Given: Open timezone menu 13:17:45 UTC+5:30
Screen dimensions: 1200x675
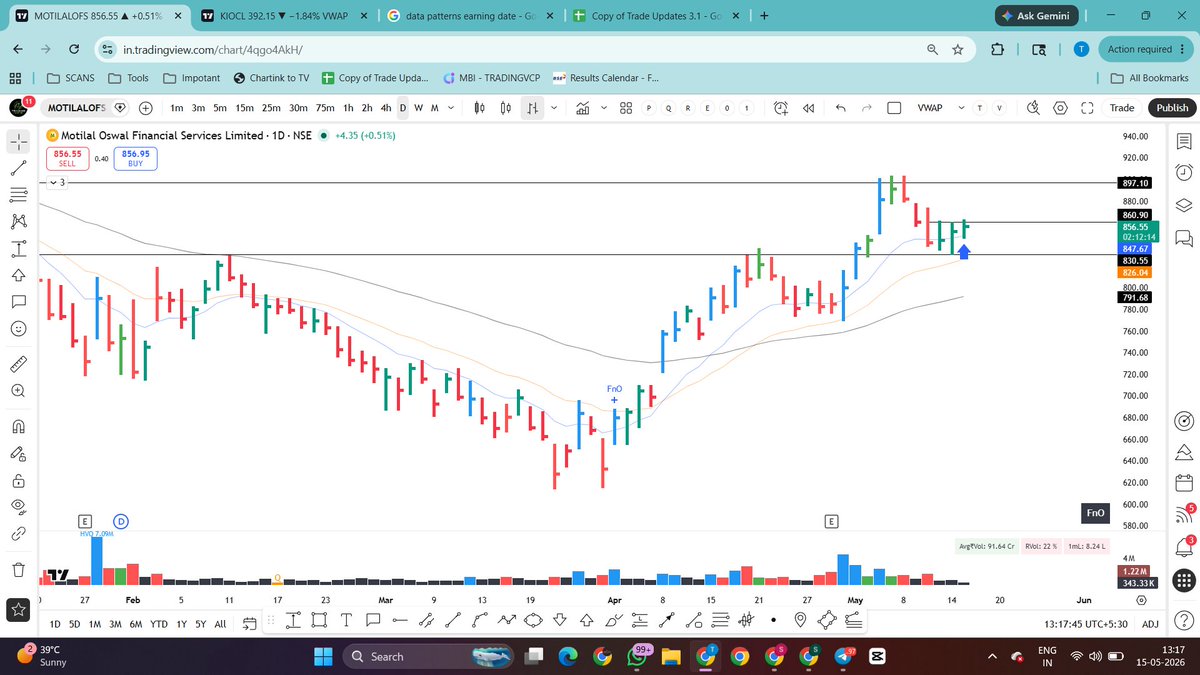Looking at the screenshot, I should tap(1088, 623).
